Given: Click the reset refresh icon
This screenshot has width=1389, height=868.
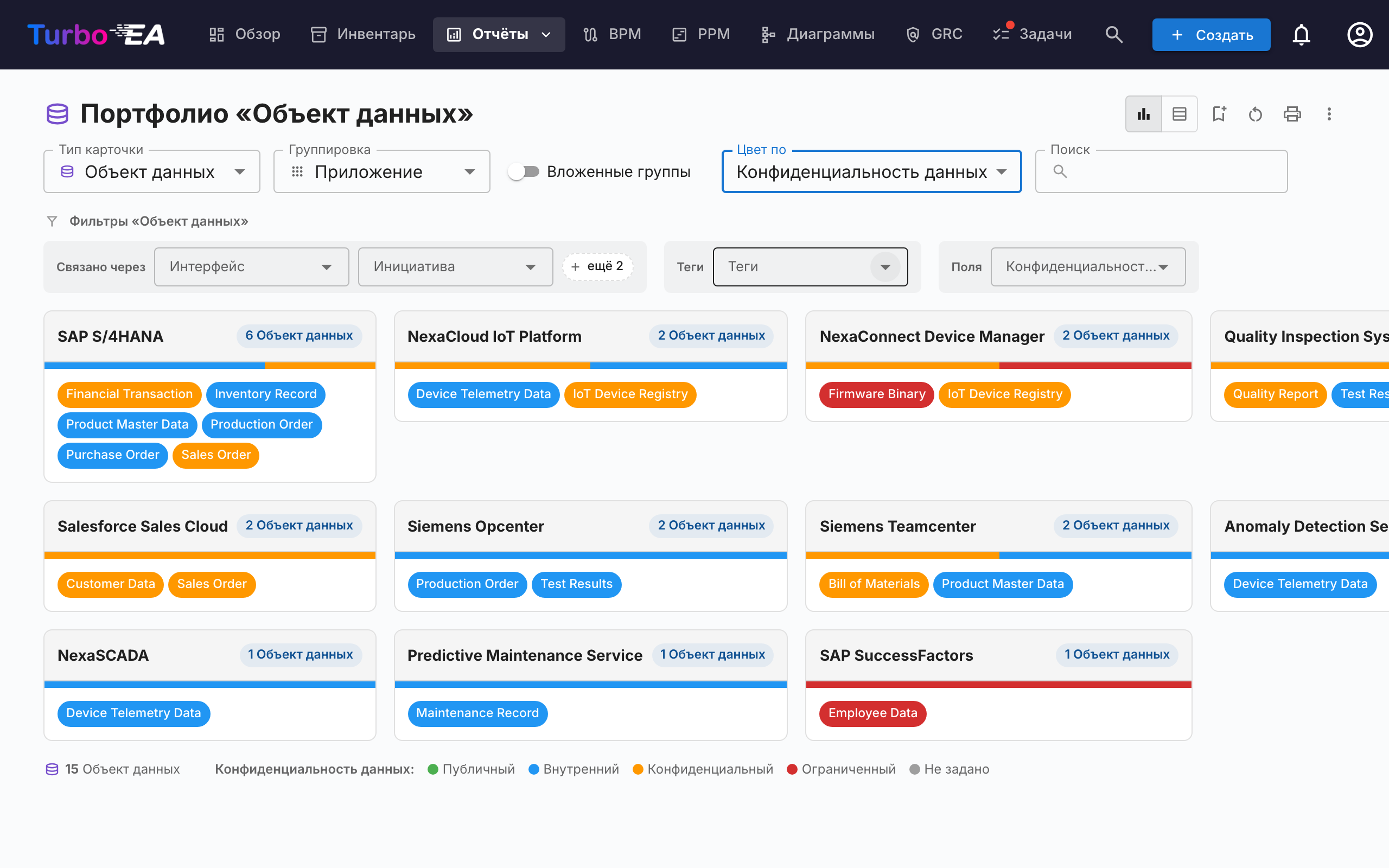Looking at the screenshot, I should pos(1256,114).
